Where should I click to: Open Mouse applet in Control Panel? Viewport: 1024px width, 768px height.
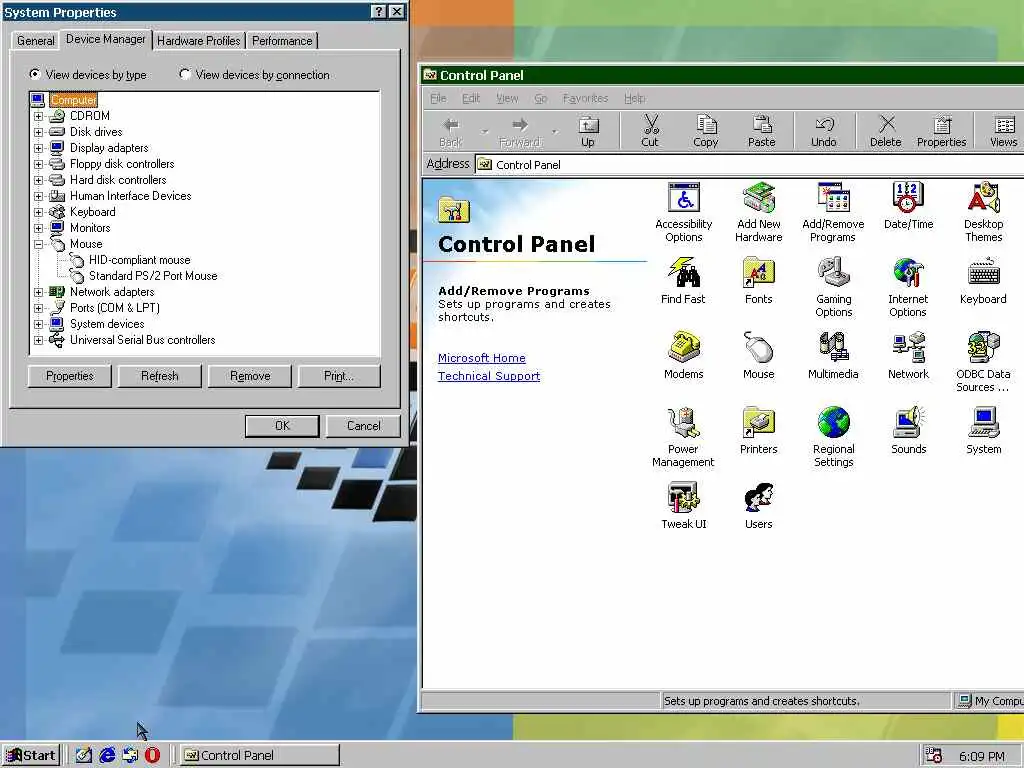pos(758,356)
